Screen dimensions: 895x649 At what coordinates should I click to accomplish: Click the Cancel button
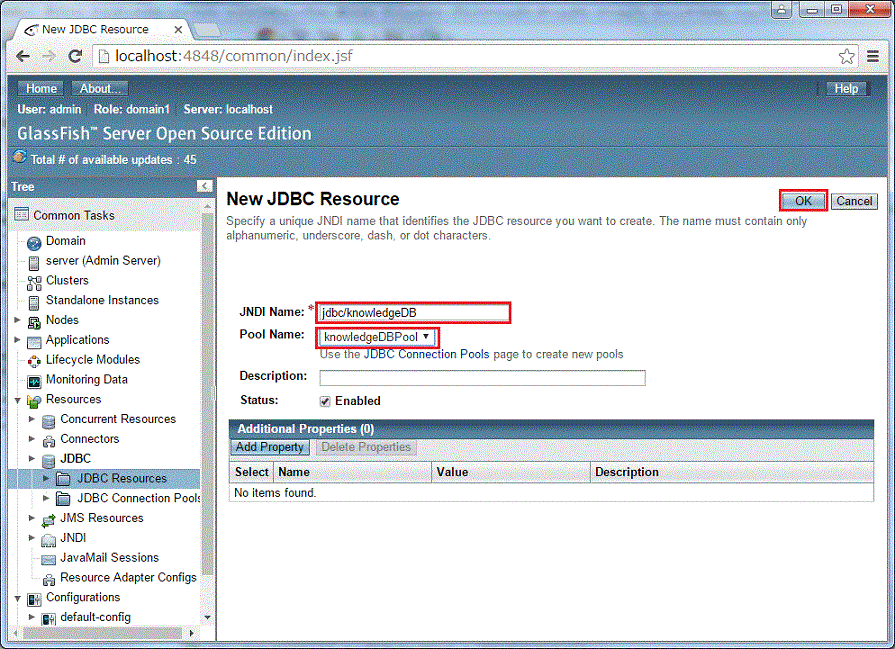tap(854, 201)
